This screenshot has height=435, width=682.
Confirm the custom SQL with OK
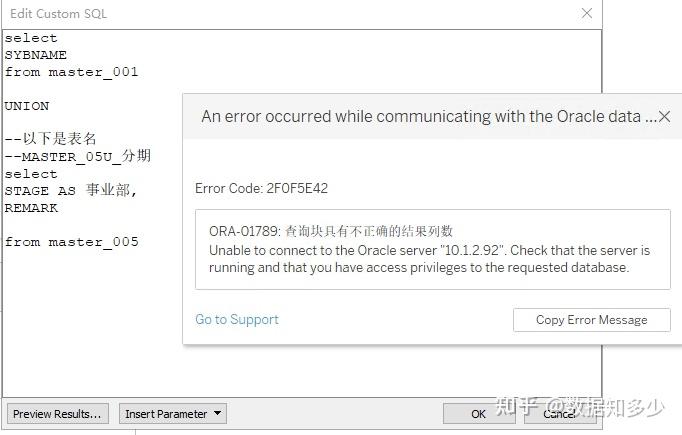[478, 414]
